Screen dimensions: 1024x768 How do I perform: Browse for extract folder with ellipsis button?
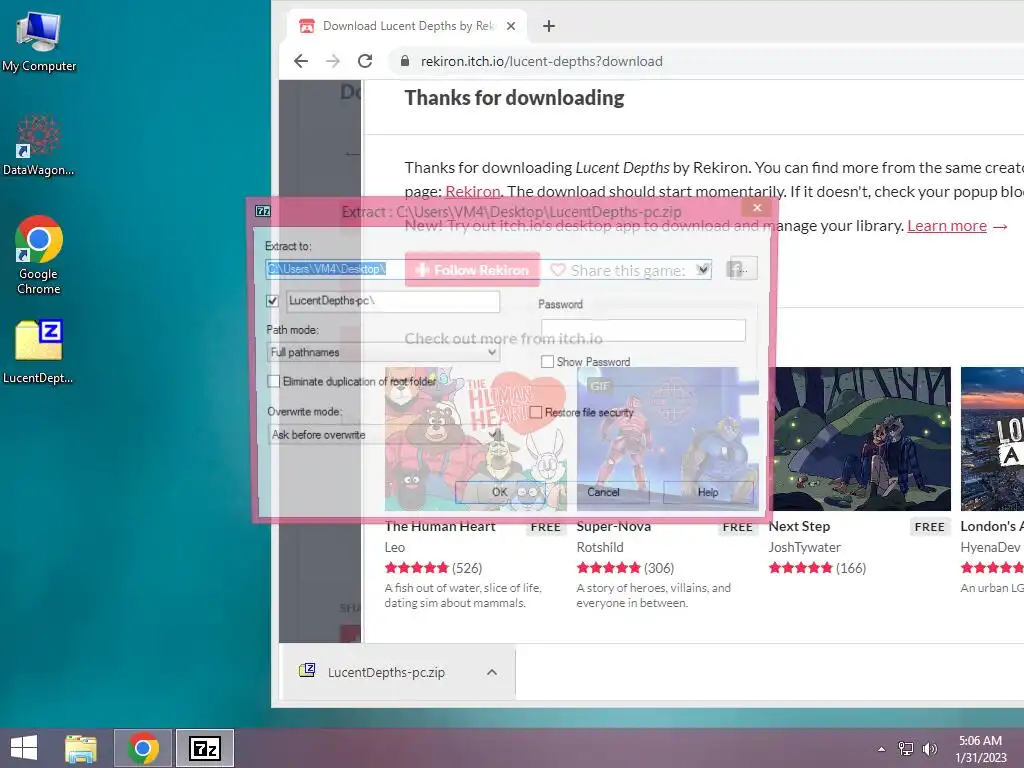742,269
